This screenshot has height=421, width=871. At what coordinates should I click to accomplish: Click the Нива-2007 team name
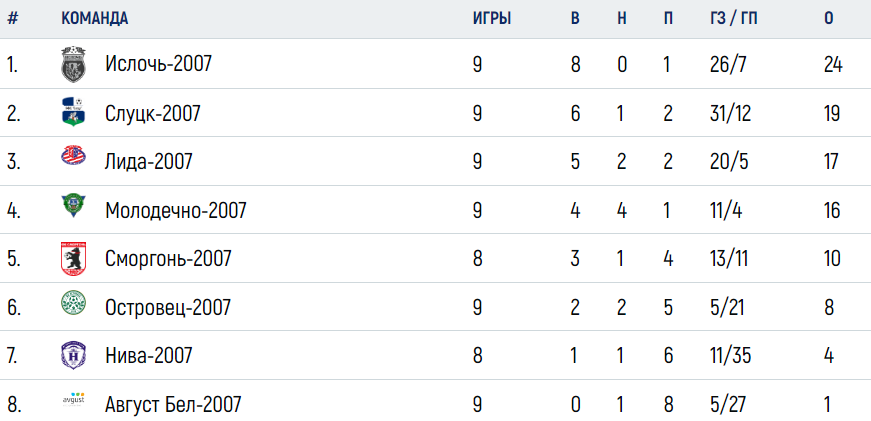(148, 355)
